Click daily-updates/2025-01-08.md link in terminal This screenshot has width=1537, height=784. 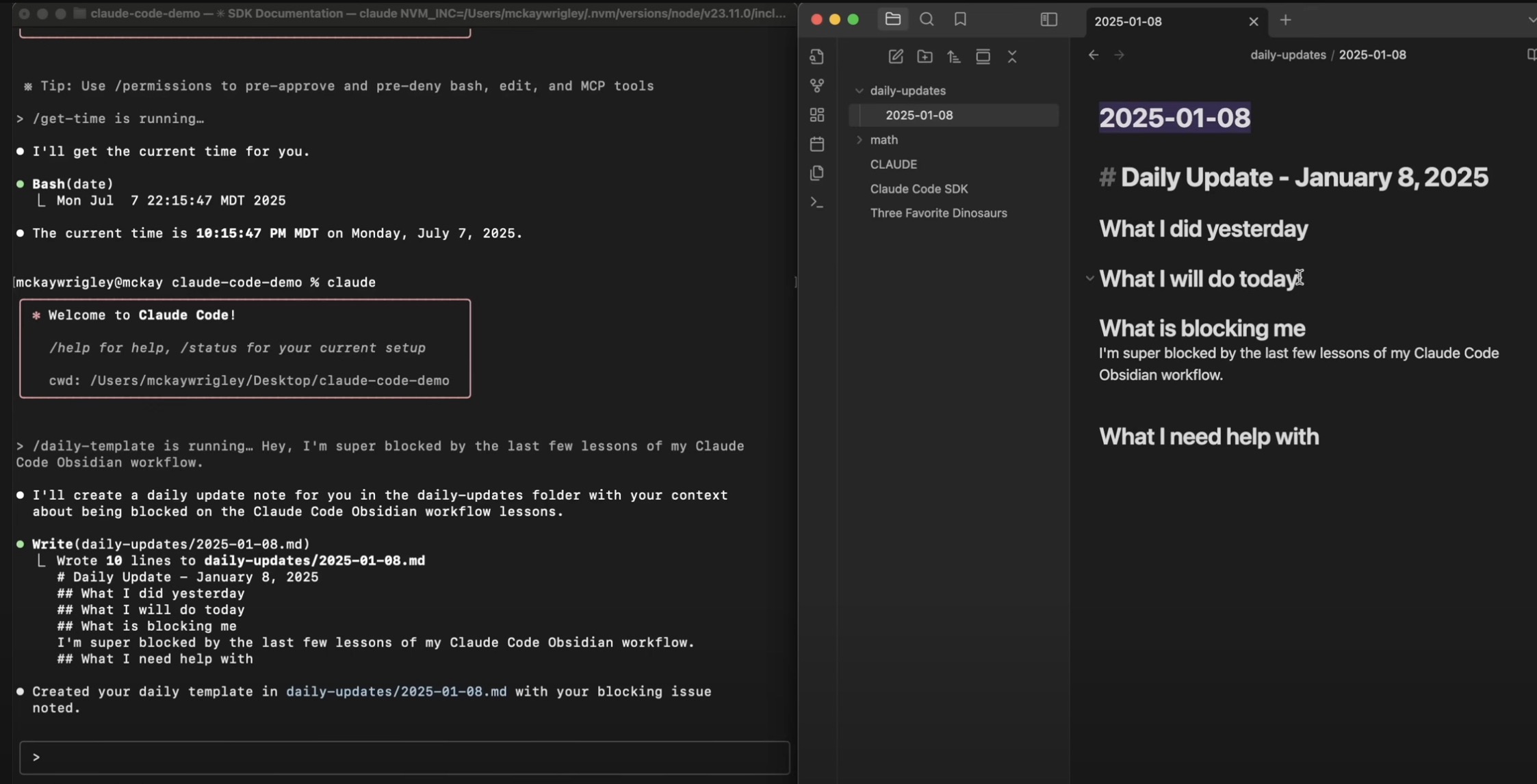coord(396,692)
